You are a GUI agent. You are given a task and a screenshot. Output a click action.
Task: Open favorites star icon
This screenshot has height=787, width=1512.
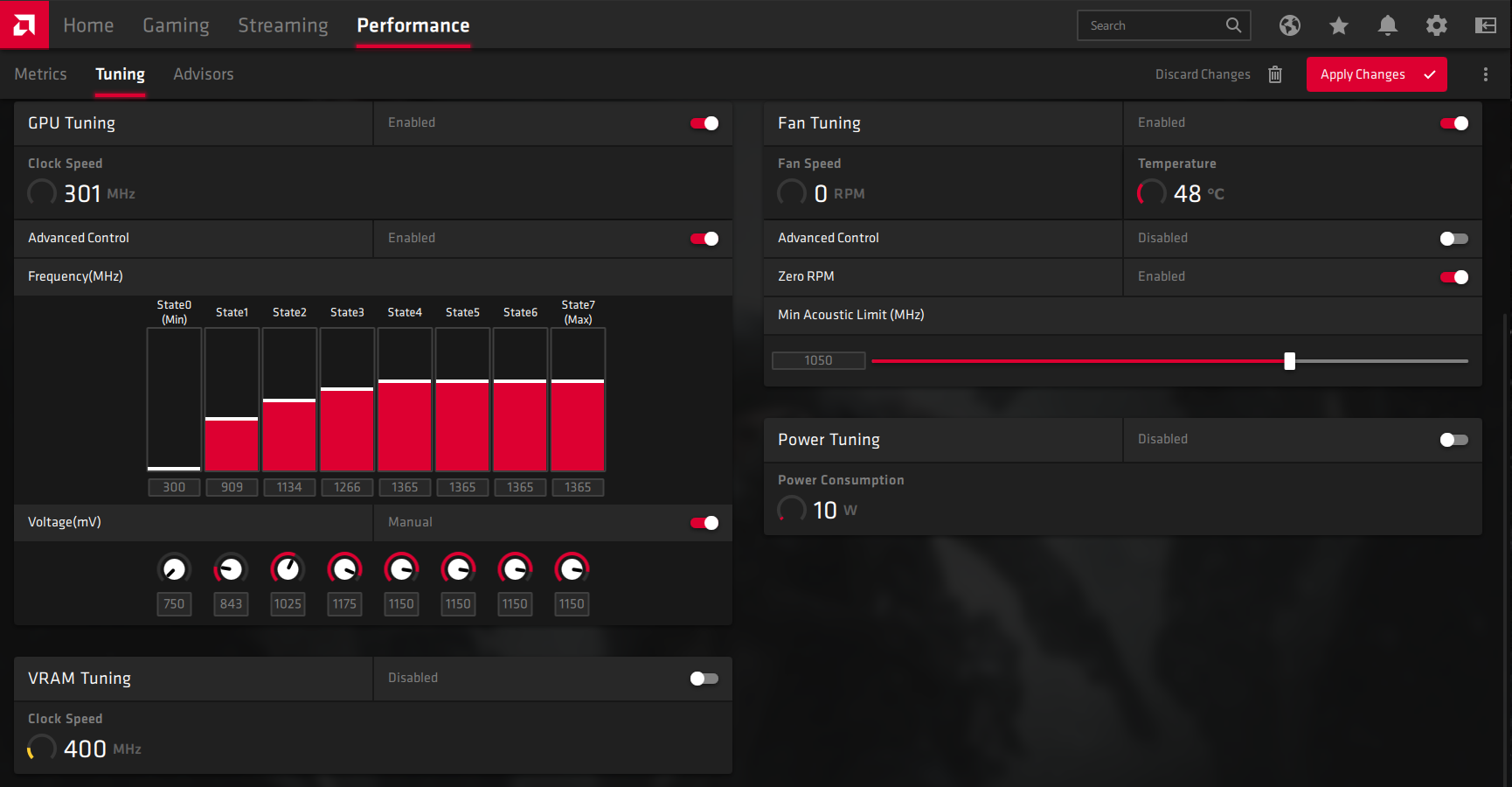pyautogui.click(x=1338, y=25)
